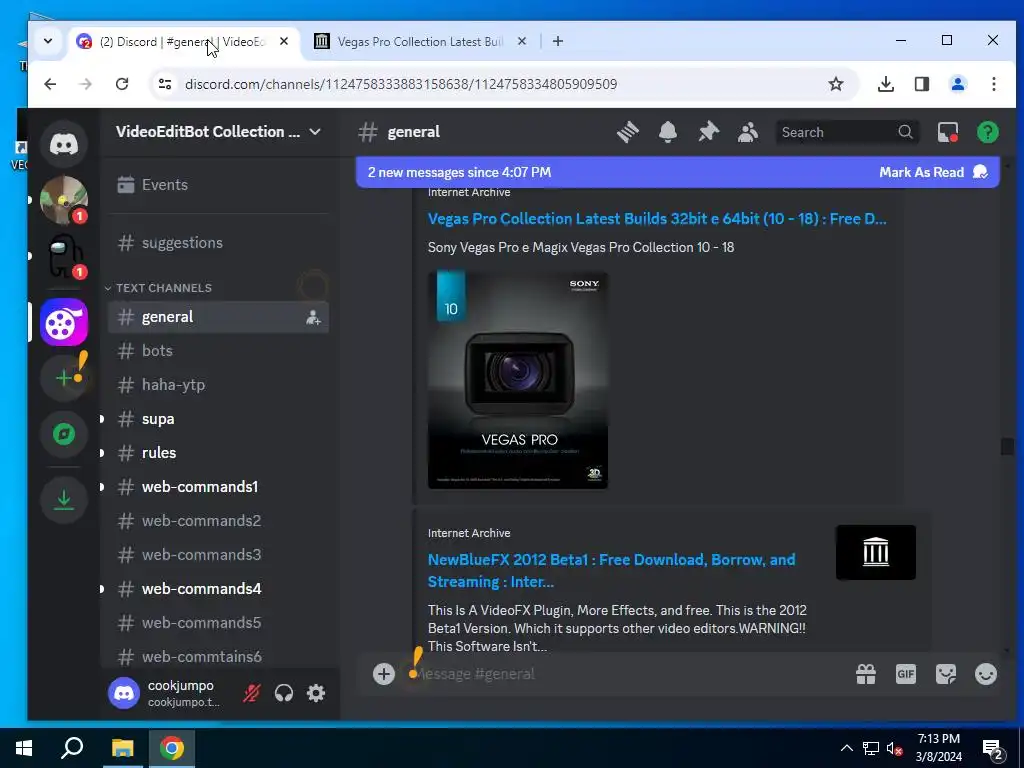Click Mark As Read button
This screenshot has height=768, width=1024.
pyautogui.click(x=933, y=172)
